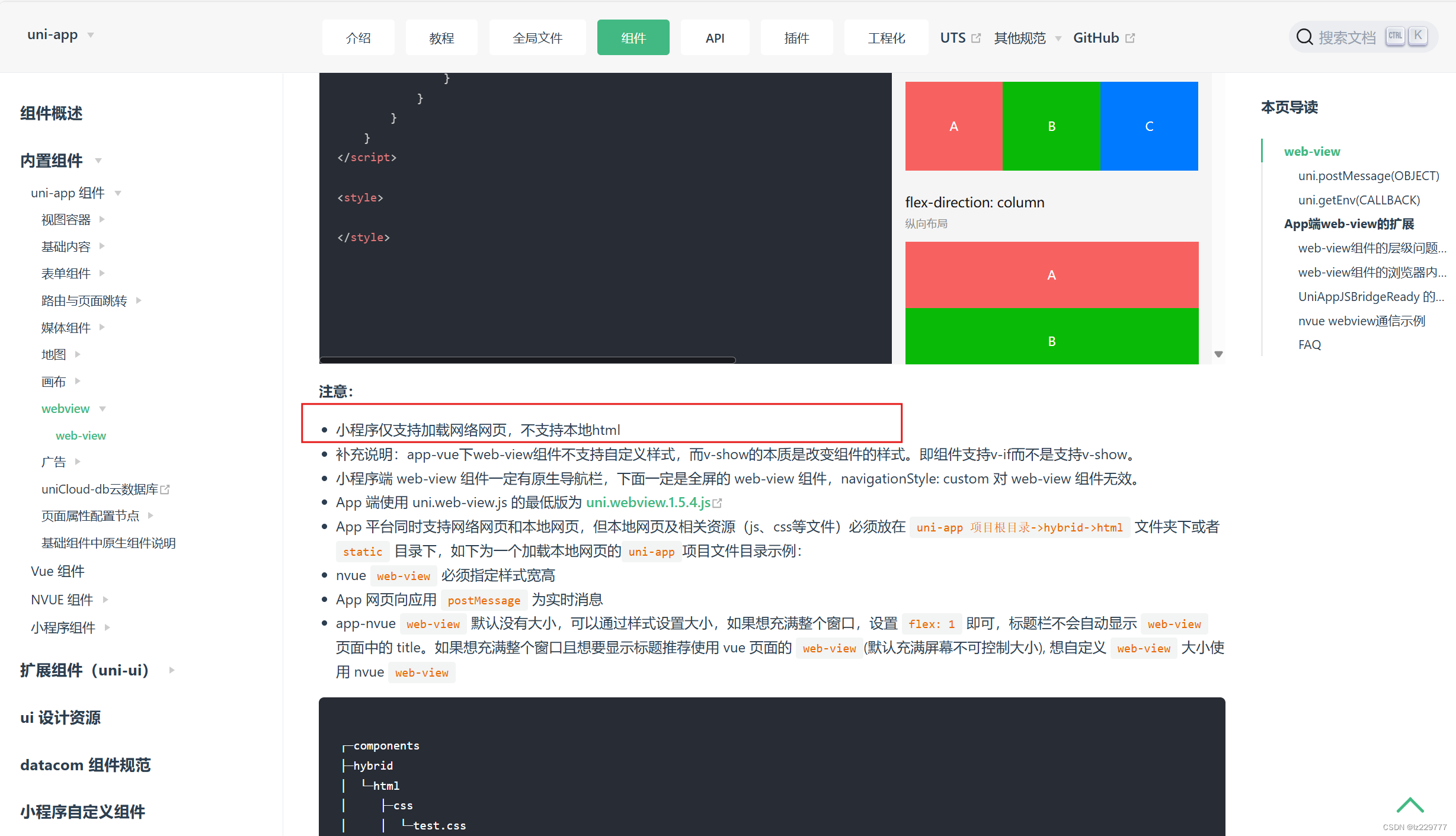This screenshot has height=836, width=1456.
Task: Click the search magnifier icon
Action: (1304, 37)
